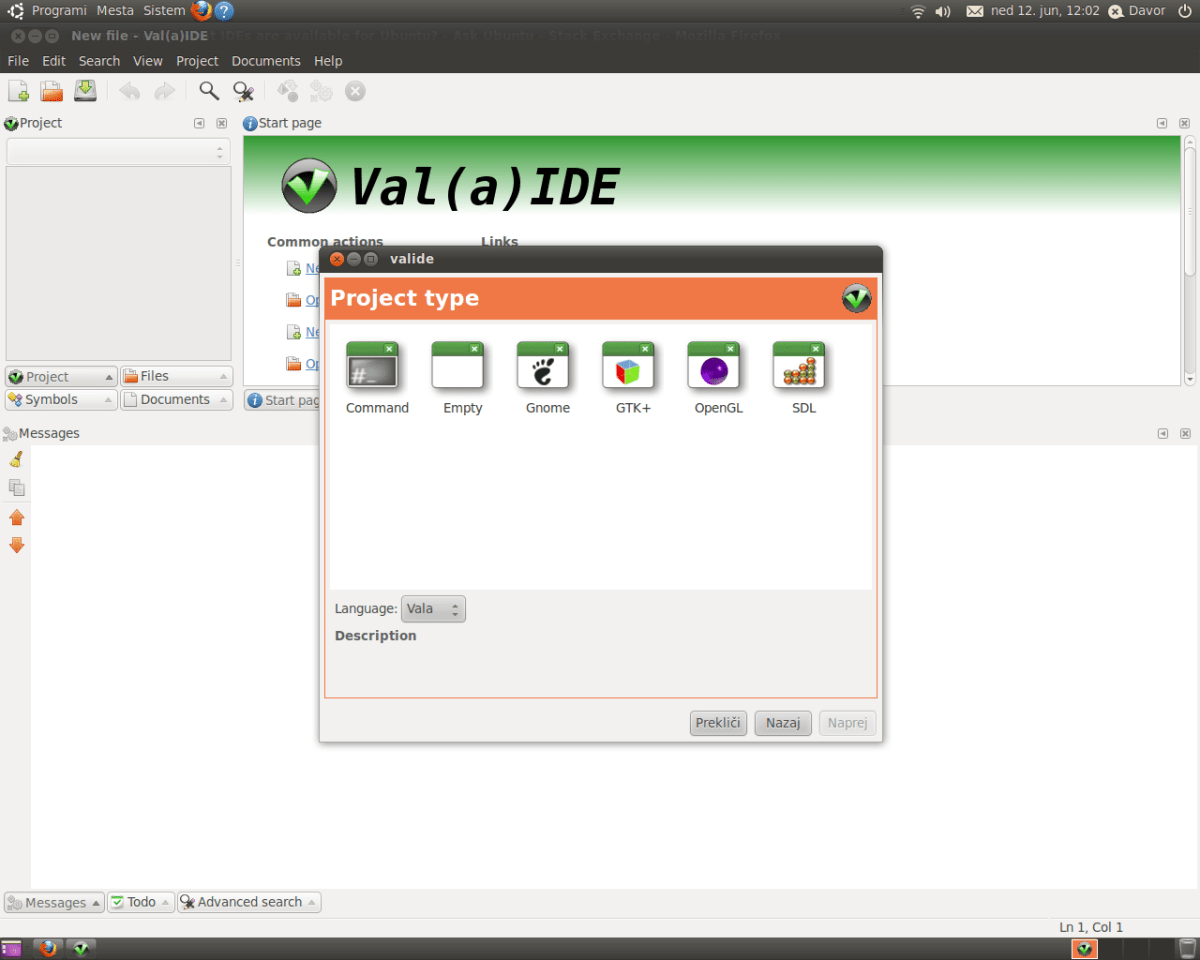Open the Project menu

197,61
